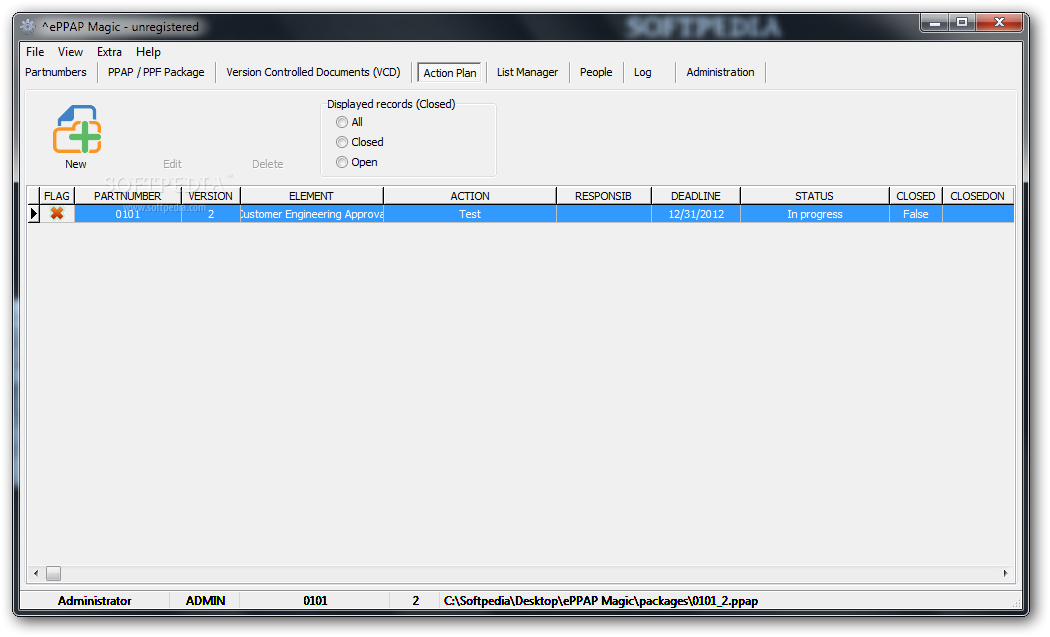Screen dimensions: 1050x637
Task: Click the Administrator status bar entry
Action: (x=94, y=601)
